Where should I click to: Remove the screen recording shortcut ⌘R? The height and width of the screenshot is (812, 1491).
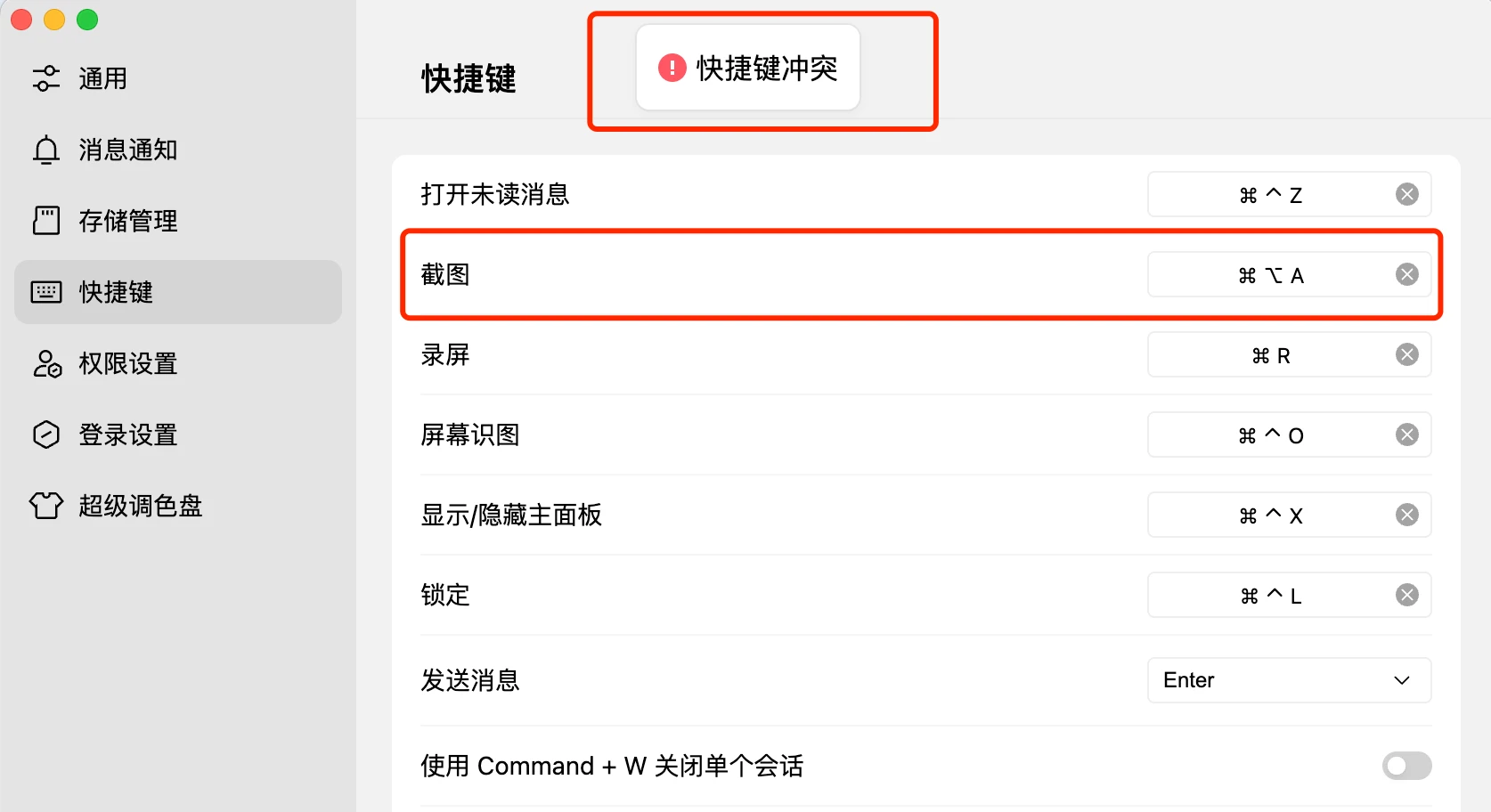tap(1407, 354)
